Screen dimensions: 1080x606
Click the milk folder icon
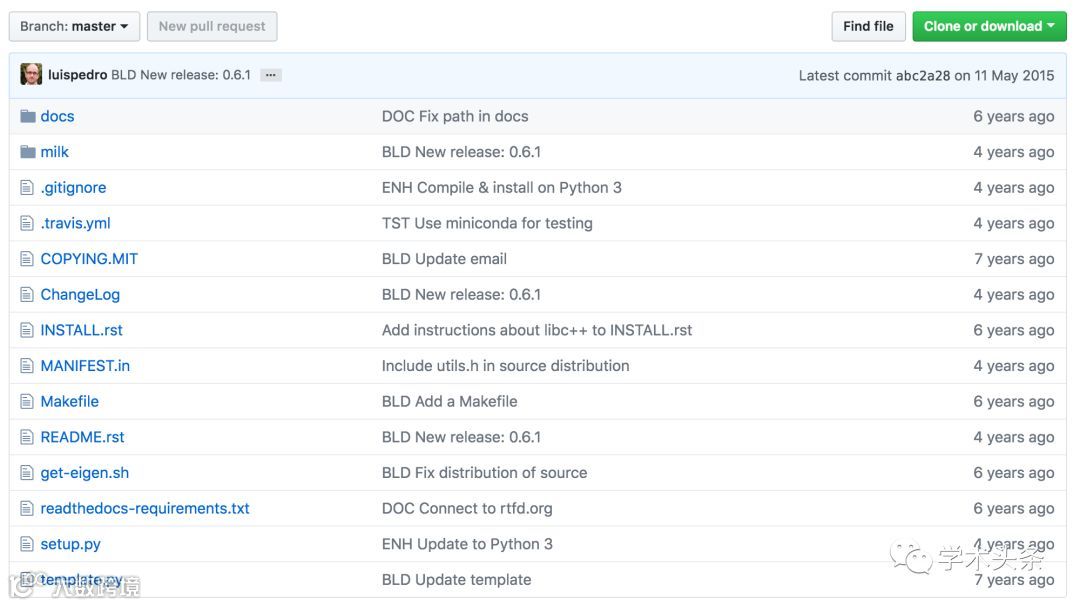(x=27, y=152)
